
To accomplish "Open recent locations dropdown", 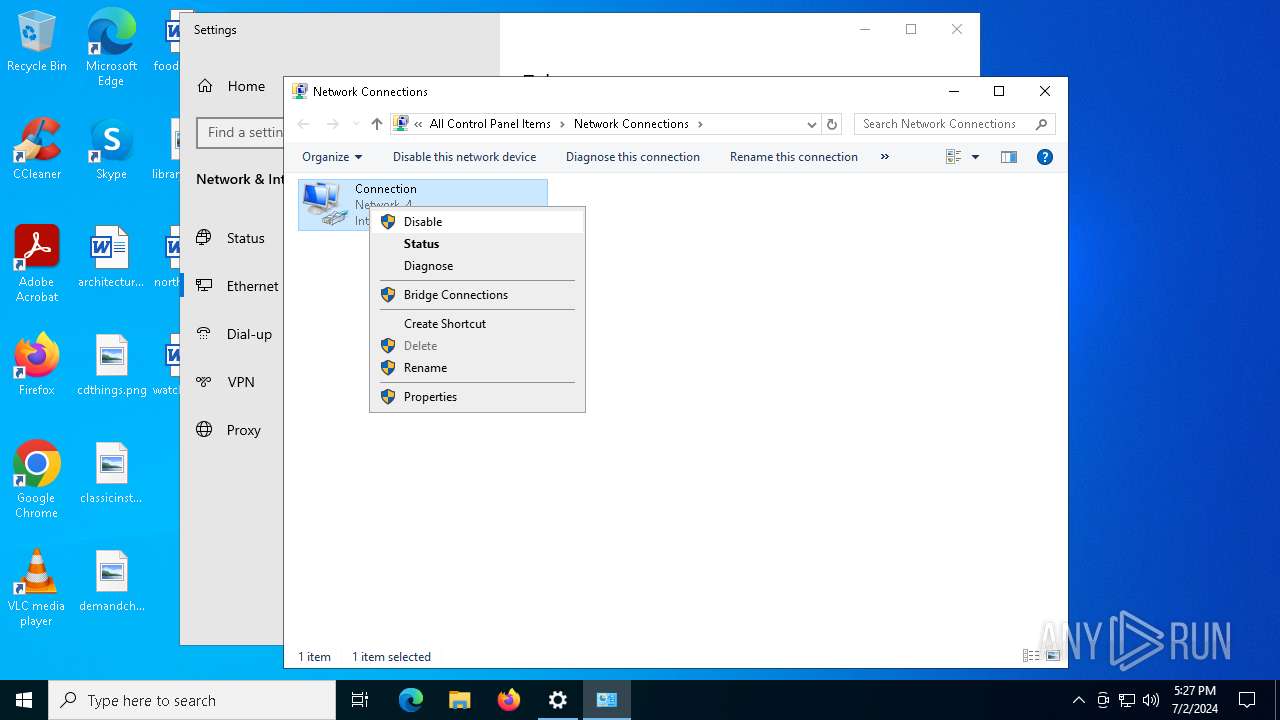I will pos(355,124).
